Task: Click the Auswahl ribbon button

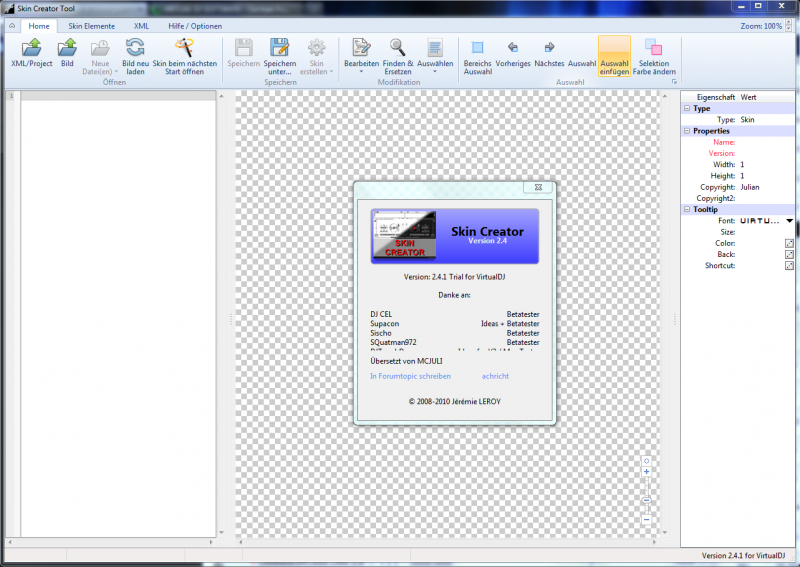Action: click(582, 63)
